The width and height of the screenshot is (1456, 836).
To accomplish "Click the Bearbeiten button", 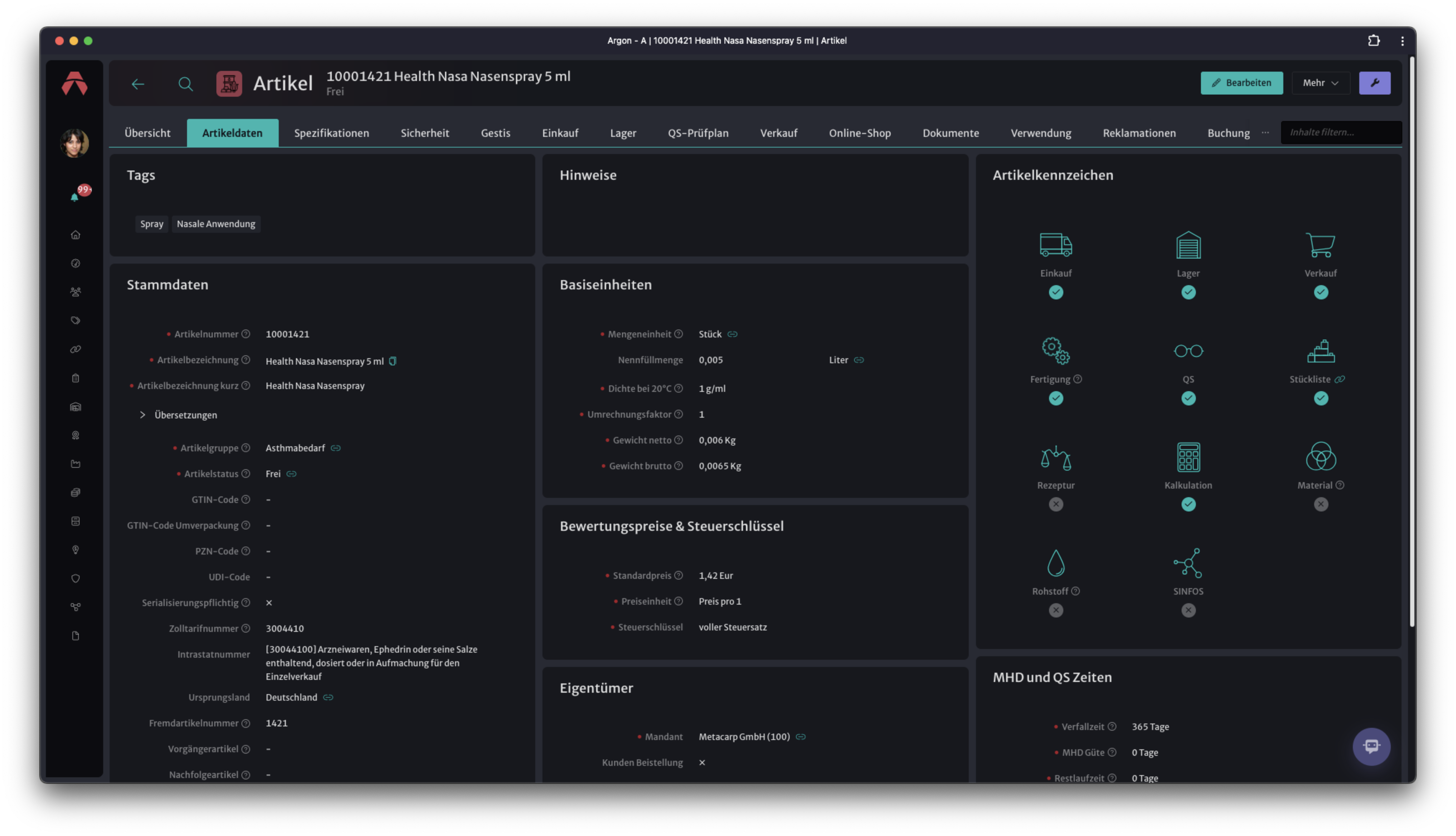I will (x=1241, y=83).
